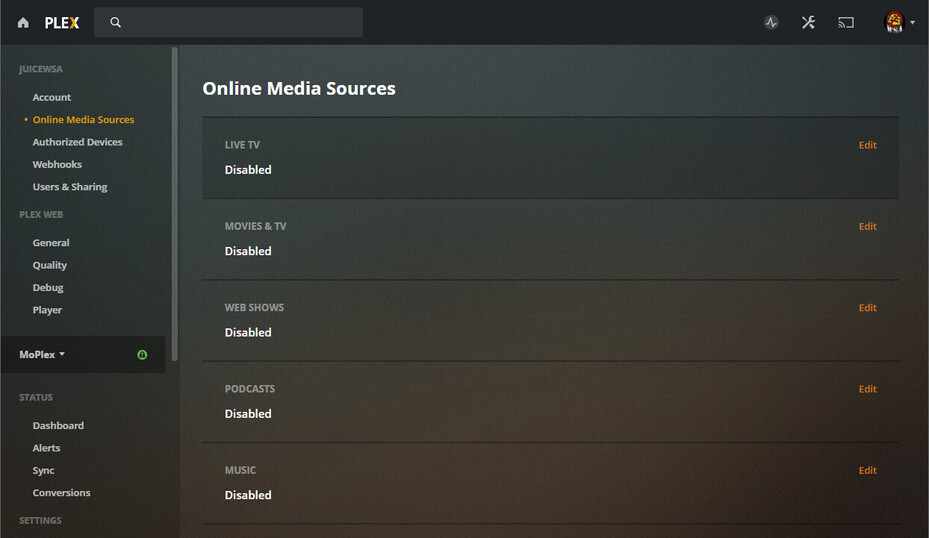Open Users & Sharing
Image resolution: width=929 pixels, height=538 pixels.
coord(70,187)
